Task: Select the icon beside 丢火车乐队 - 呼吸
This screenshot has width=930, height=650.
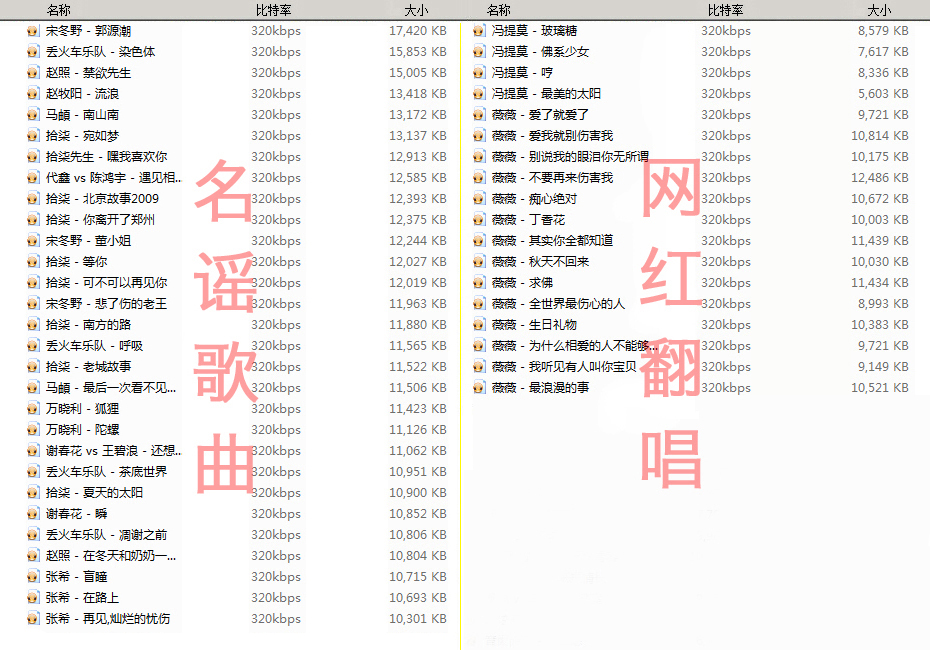Action: (x=33, y=346)
